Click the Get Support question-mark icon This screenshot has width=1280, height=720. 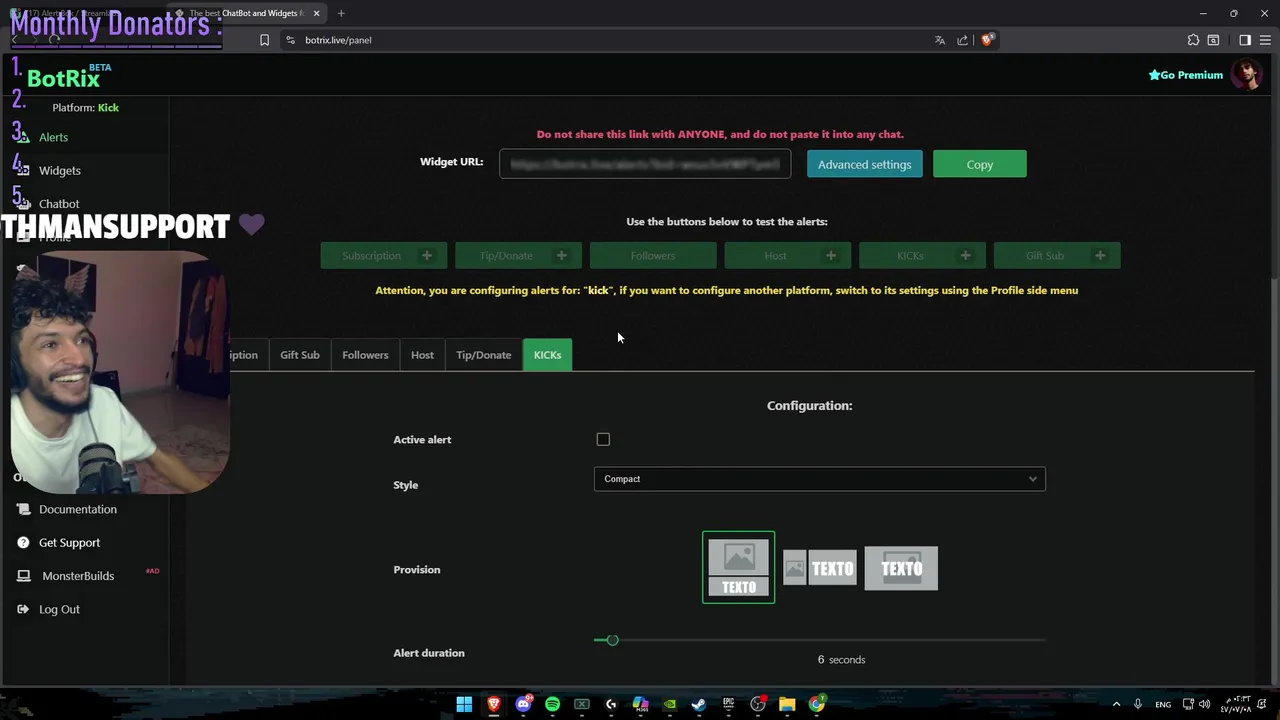click(x=23, y=542)
